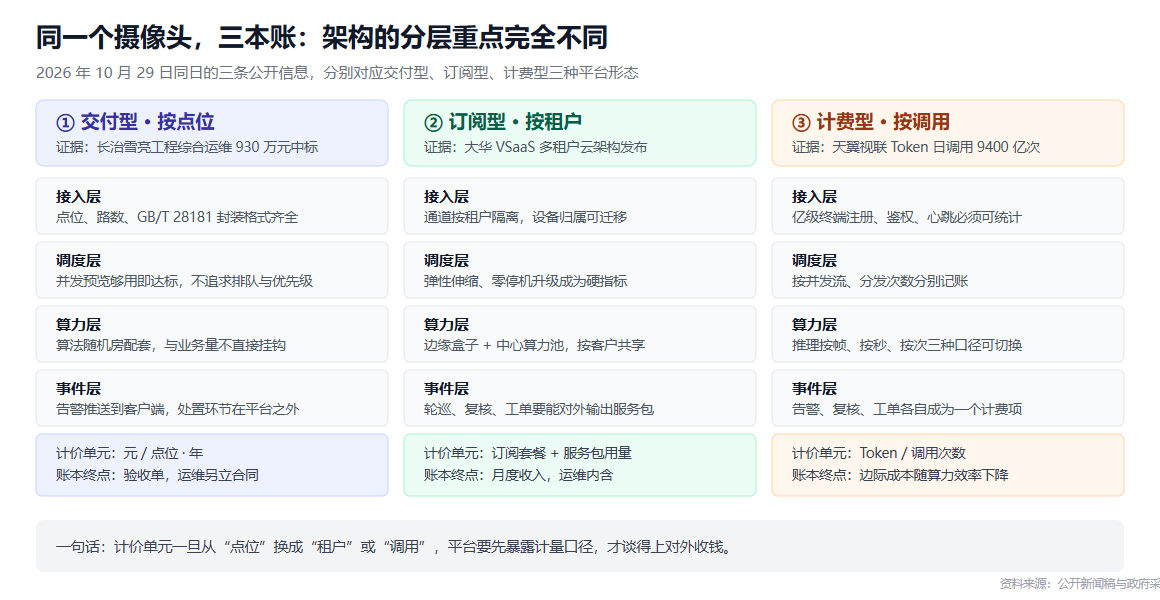
Task: Click 通道按租户隔离，设备归属可迁移
Action: [525, 218]
